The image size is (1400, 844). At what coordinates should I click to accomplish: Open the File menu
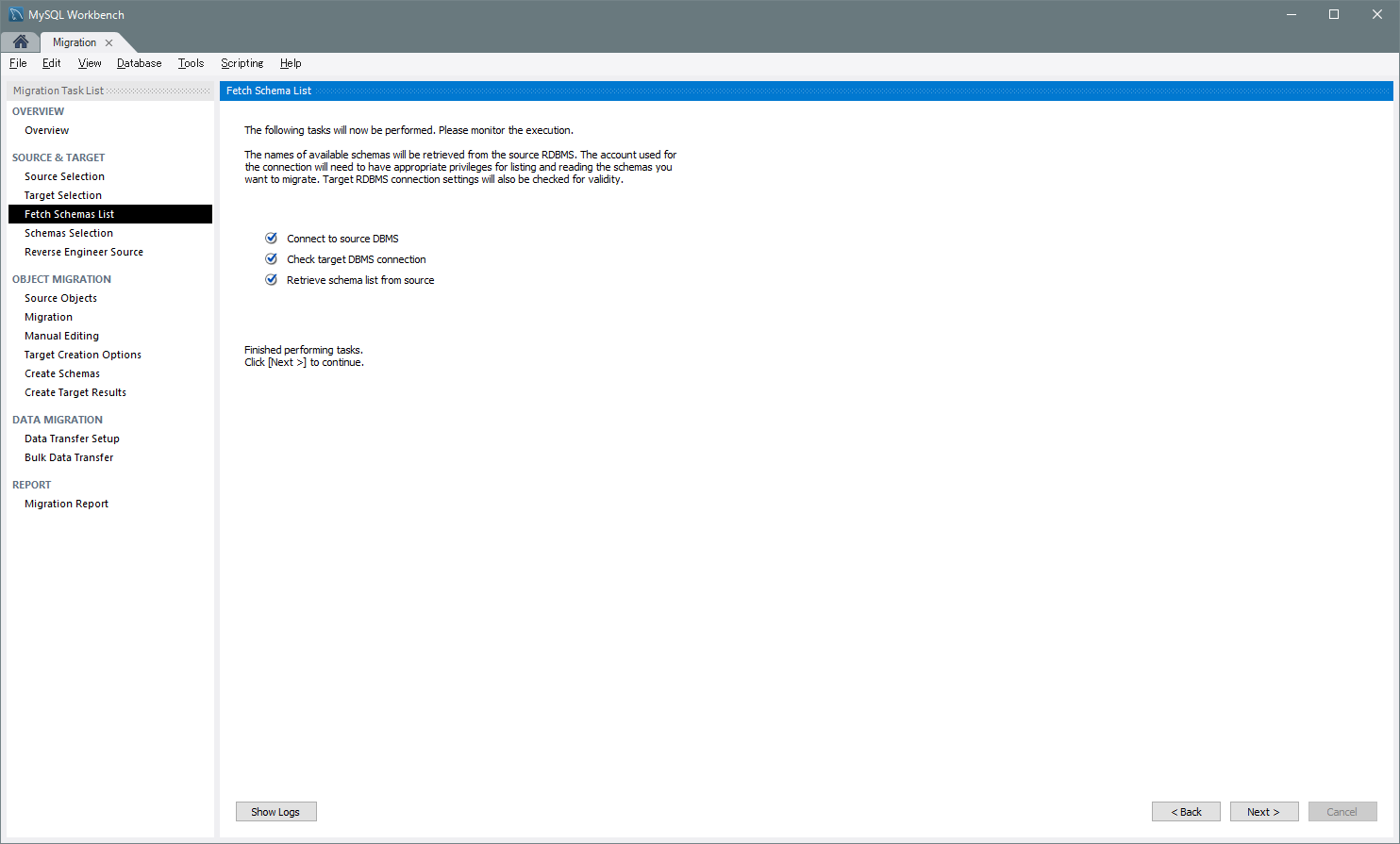click(18, 63)
